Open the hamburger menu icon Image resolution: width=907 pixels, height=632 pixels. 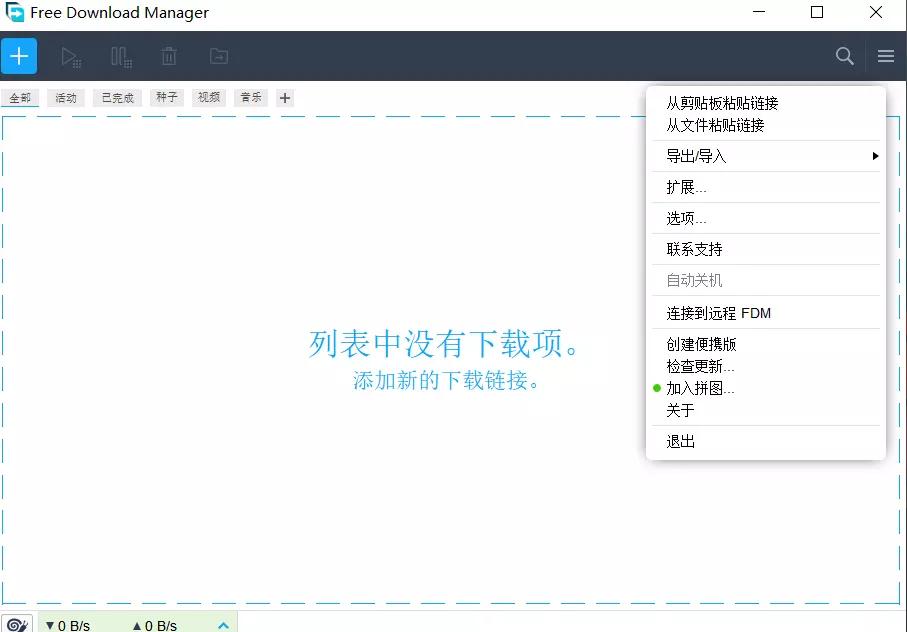click(x=885, y=56)
